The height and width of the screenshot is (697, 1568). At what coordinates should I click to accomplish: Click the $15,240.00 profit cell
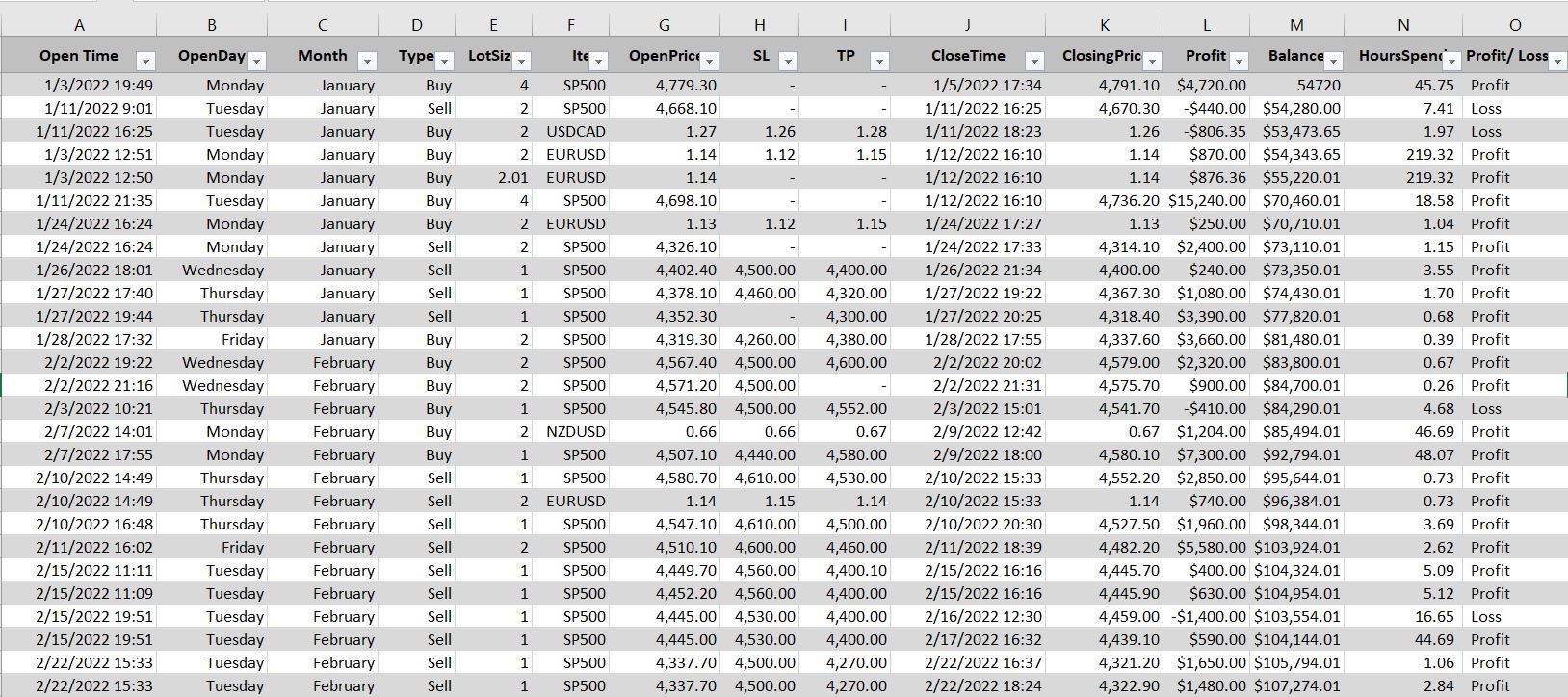point(1207,201)
